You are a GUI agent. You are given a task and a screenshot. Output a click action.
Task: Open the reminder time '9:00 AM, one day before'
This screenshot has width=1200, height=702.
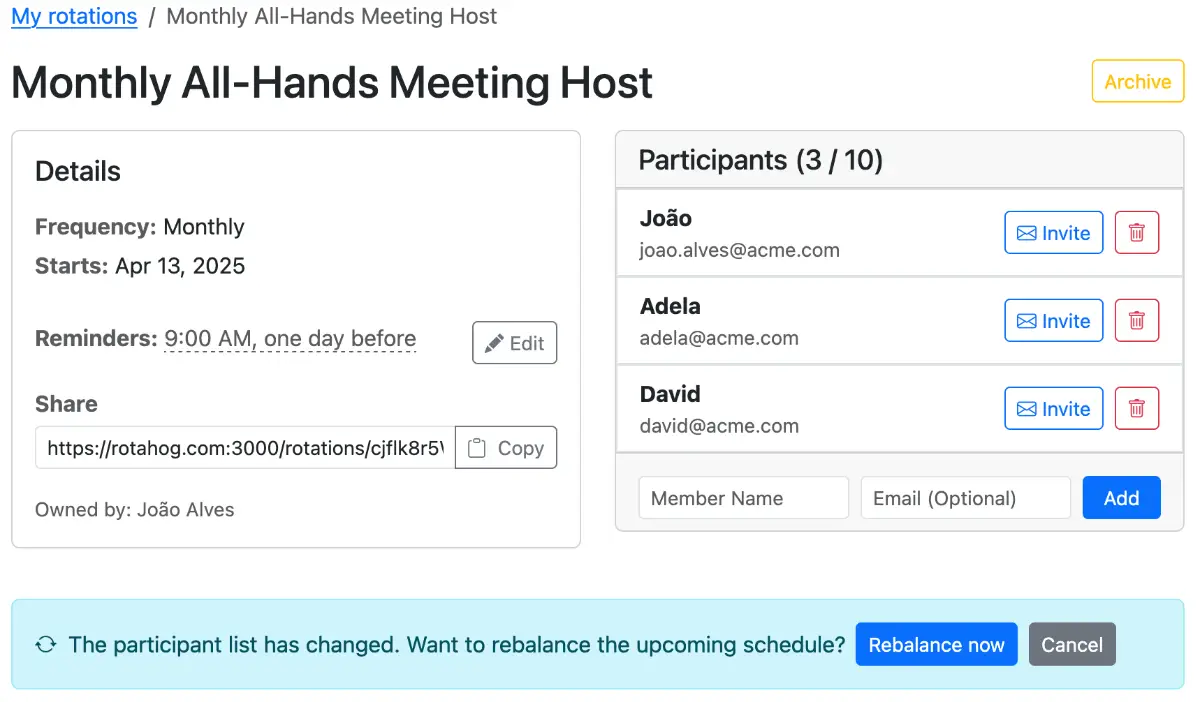[290, 339]
